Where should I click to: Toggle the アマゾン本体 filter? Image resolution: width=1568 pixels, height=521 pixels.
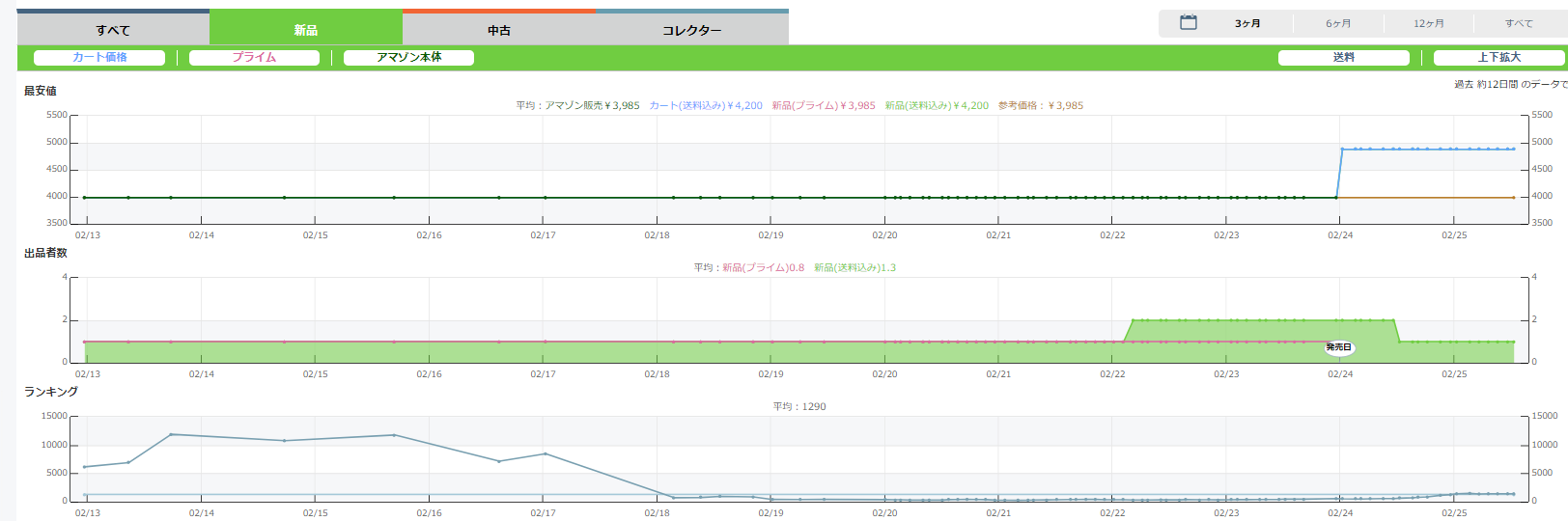click(x=408, y=58)
